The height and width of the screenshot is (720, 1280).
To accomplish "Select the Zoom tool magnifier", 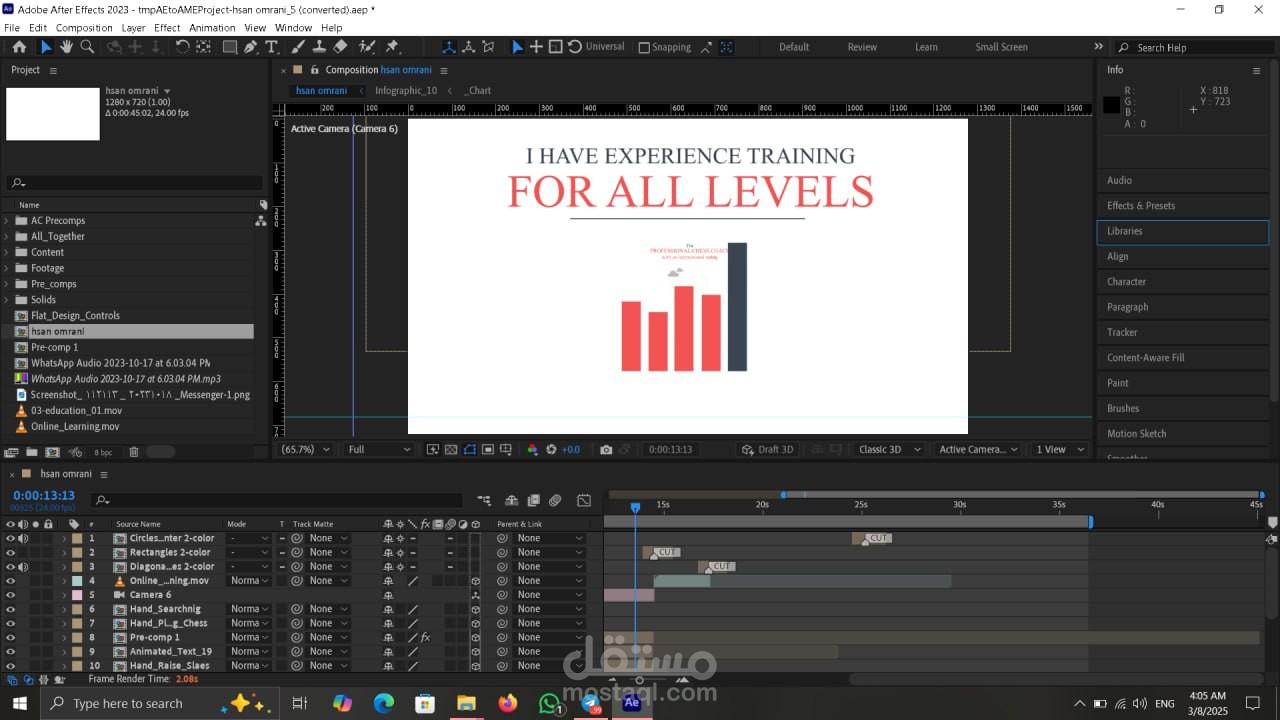I will pyautogui.click(x=87, y=47).
